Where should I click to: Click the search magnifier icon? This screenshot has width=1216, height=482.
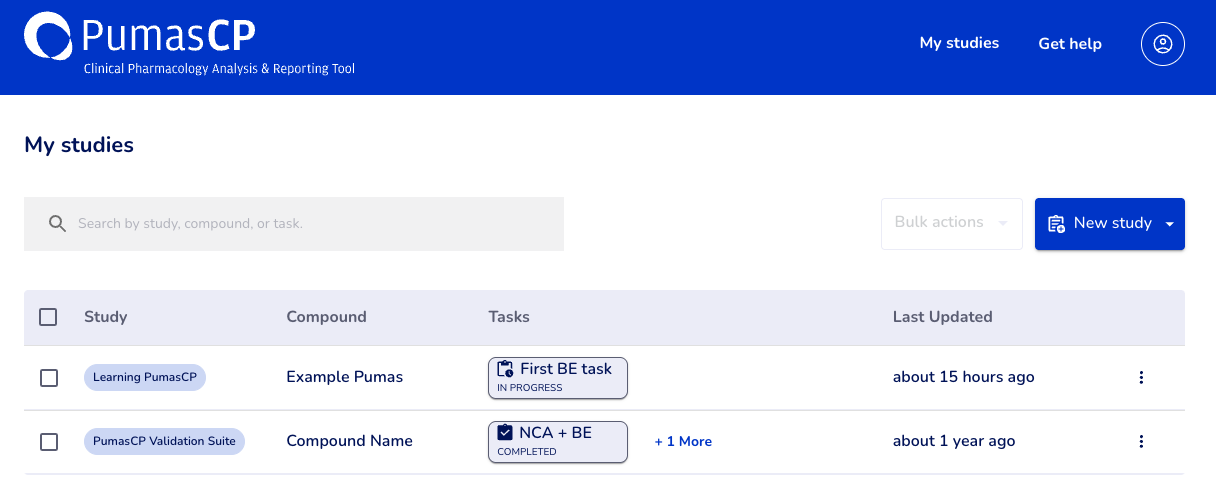tap(57, 223)
